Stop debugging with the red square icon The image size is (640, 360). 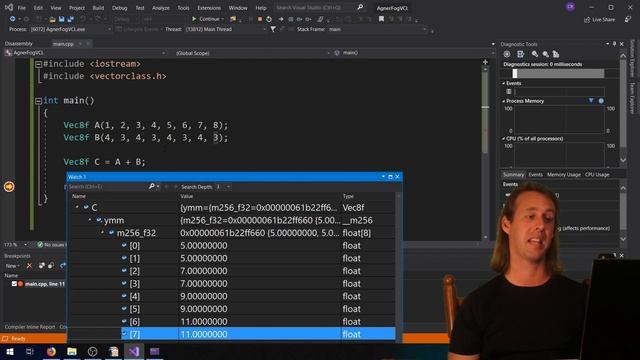260,19
